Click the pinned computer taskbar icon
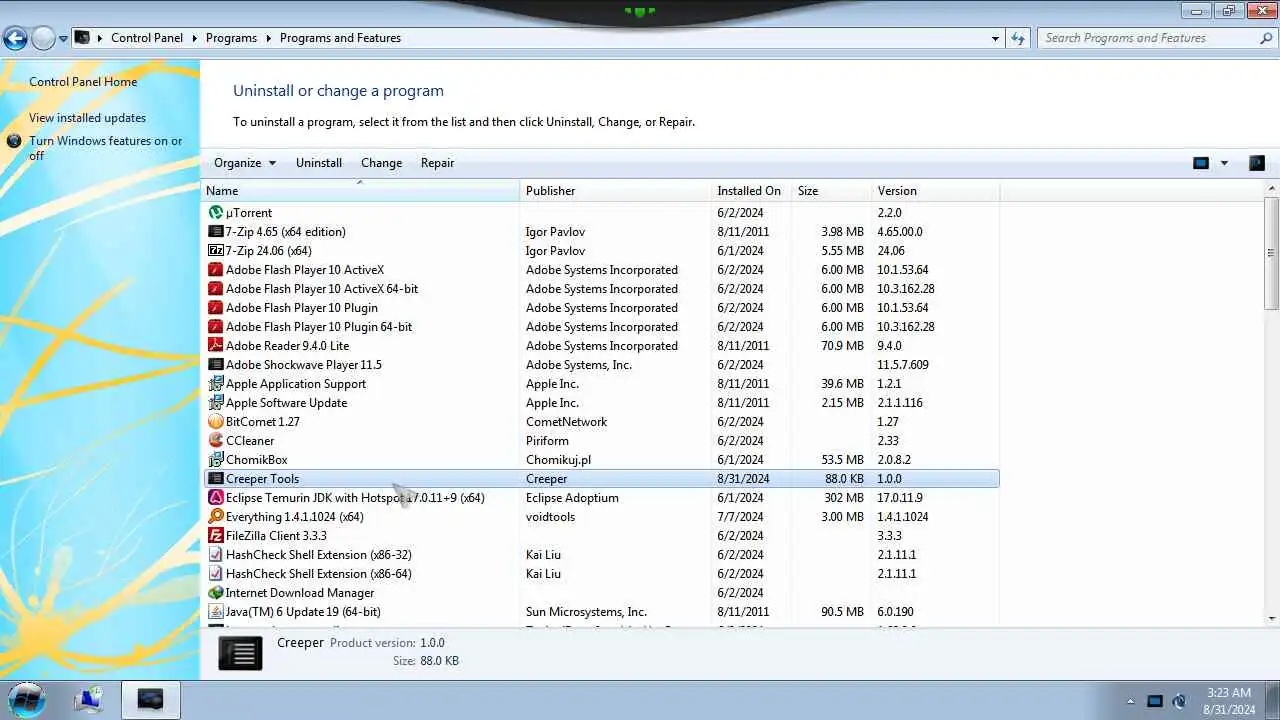1280x720 pixels. pos(89,699)
